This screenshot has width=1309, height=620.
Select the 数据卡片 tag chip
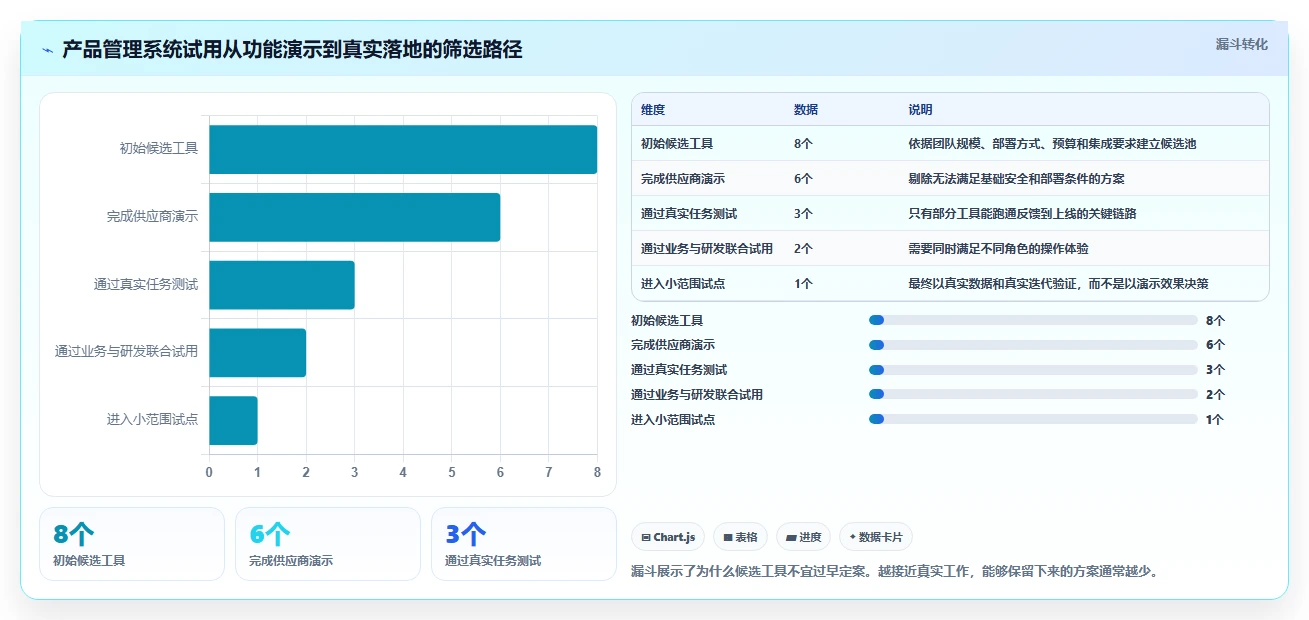pos(876,537)
